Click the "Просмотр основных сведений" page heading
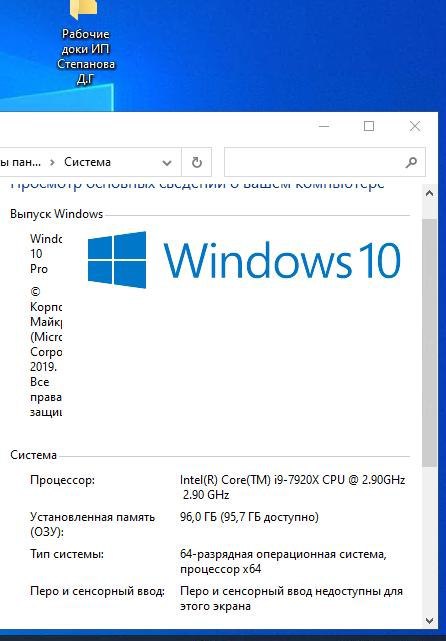This screenshot has width=446, height=641. pyautogui.click(x=197, y=184)
